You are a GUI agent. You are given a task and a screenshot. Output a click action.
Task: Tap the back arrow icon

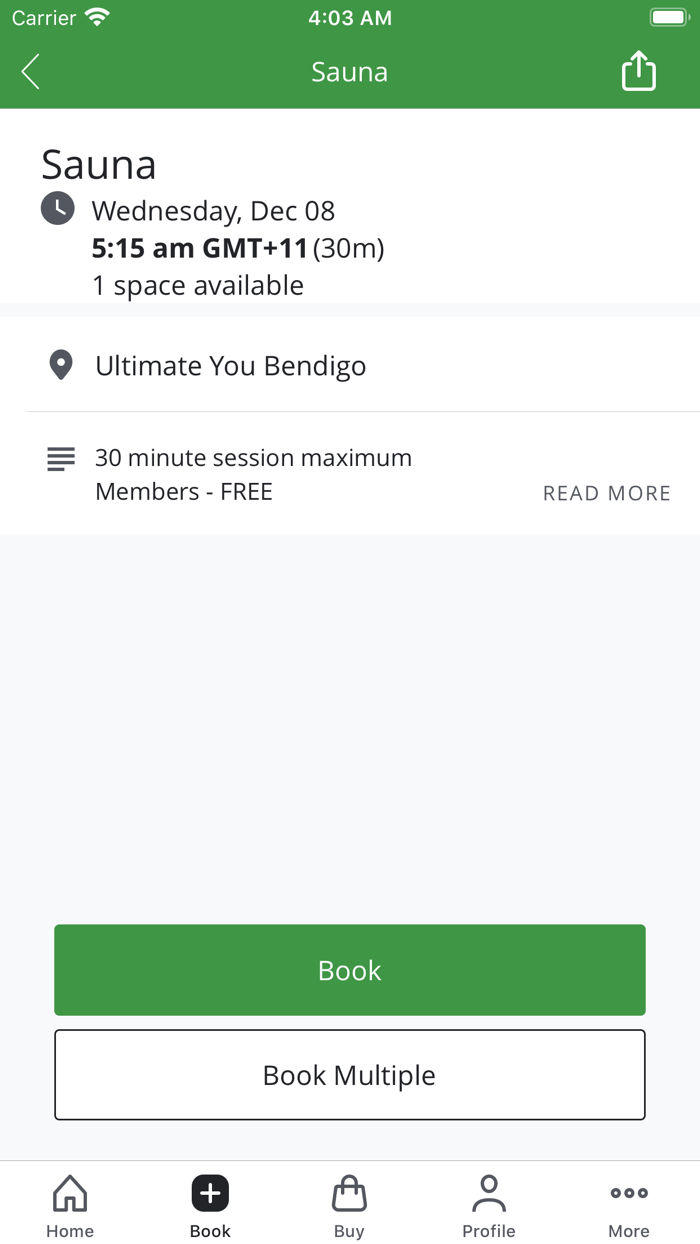[x=31, y=72]
